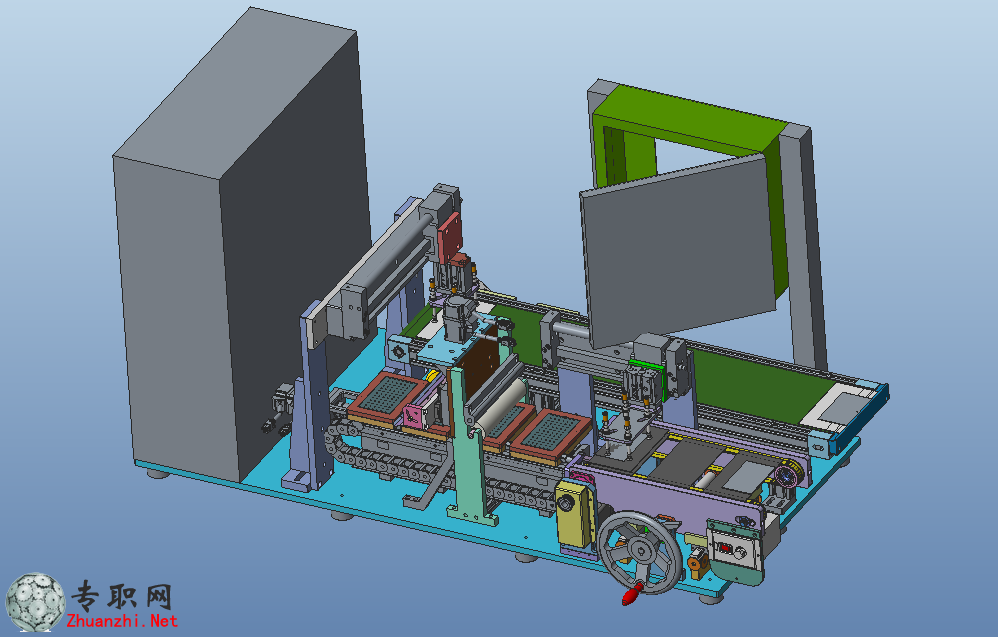The height and width of the screenshot is (637, 998).
Task: Click the 专职网 Chinese watermark text
Action: click(122, 596)
